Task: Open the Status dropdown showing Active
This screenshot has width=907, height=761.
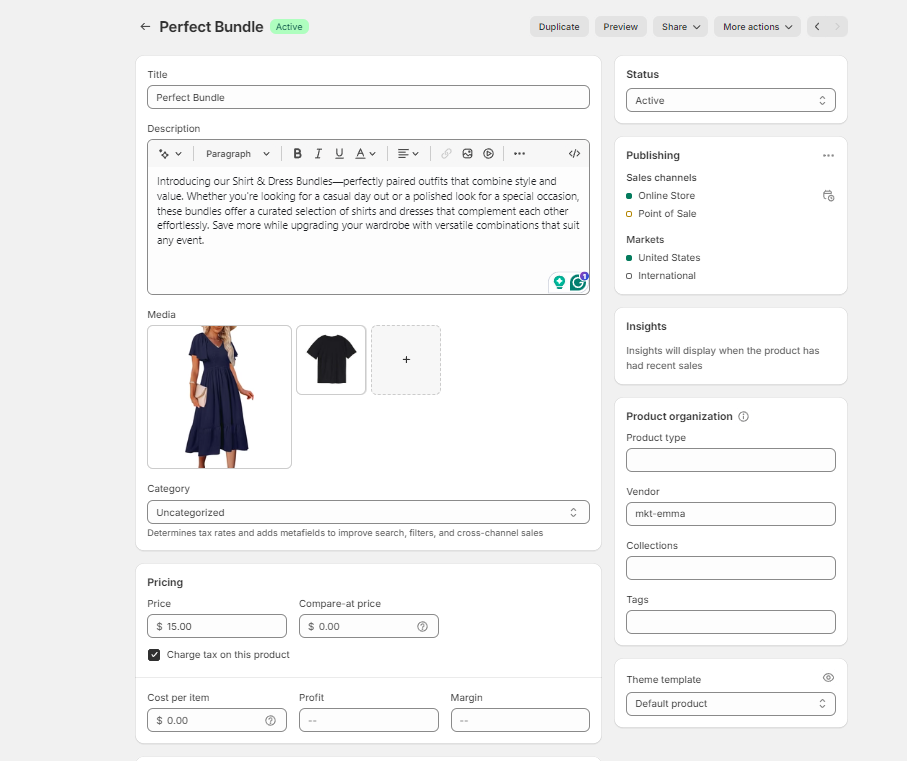Action: pos(730,100)
